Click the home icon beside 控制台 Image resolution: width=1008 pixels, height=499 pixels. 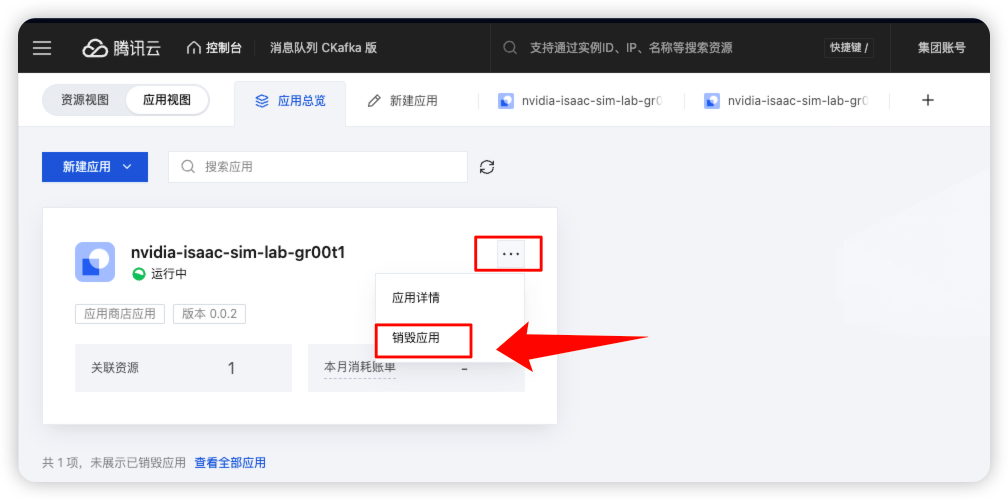click(x=194, y=48)
